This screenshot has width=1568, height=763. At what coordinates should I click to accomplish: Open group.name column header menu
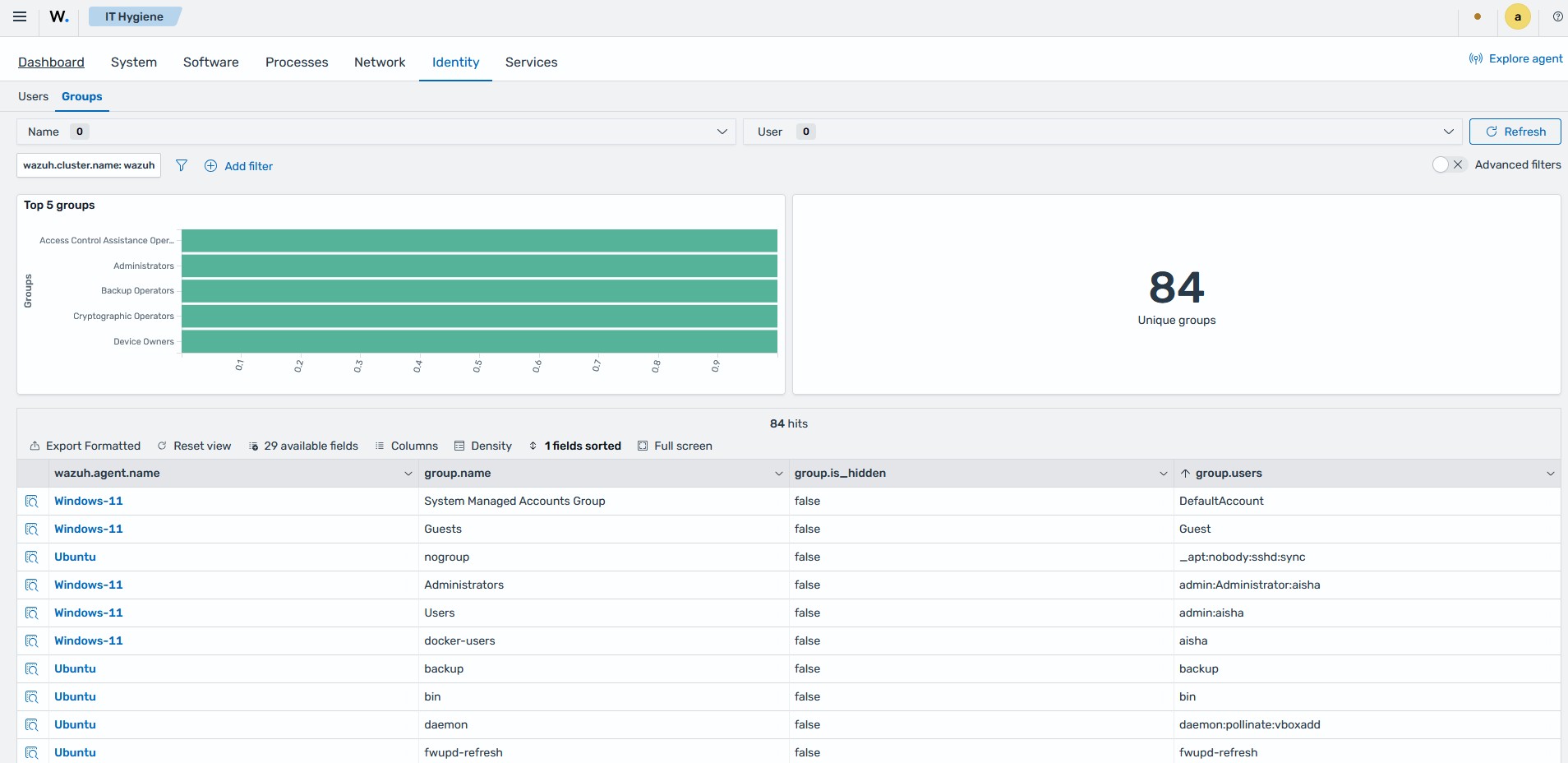[x=778, y=474]
